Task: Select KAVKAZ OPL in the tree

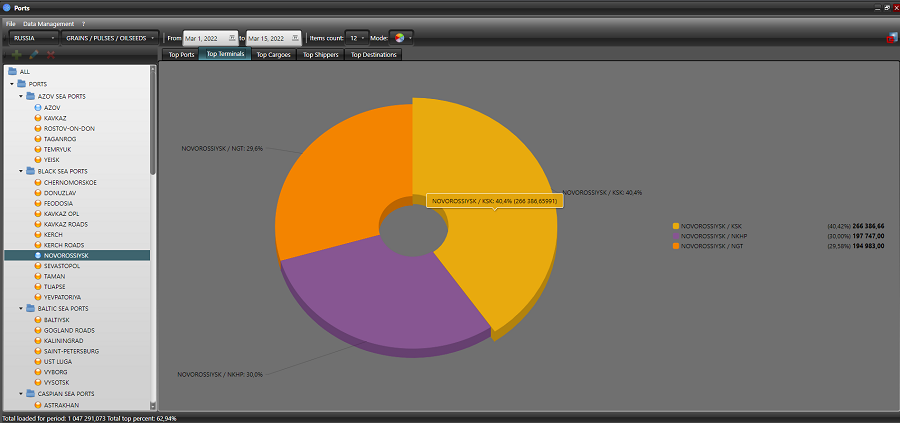Action: (62, 214)
